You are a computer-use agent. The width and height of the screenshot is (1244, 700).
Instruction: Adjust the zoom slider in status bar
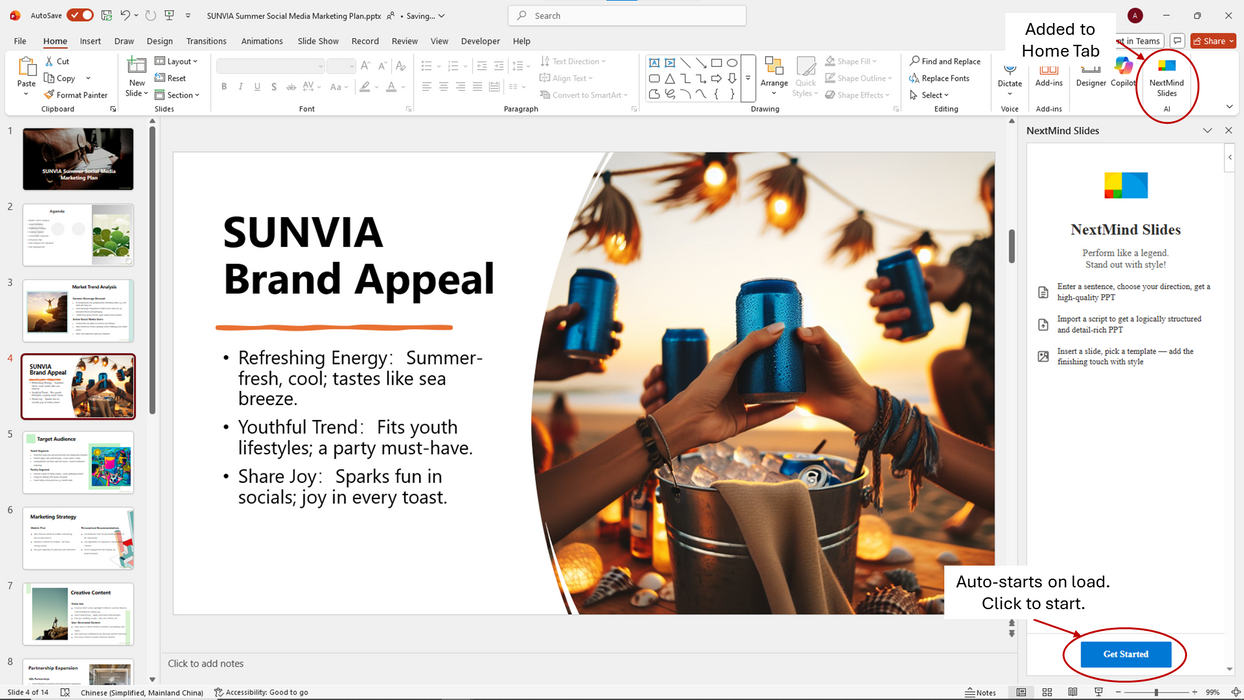click(1156, 692)
